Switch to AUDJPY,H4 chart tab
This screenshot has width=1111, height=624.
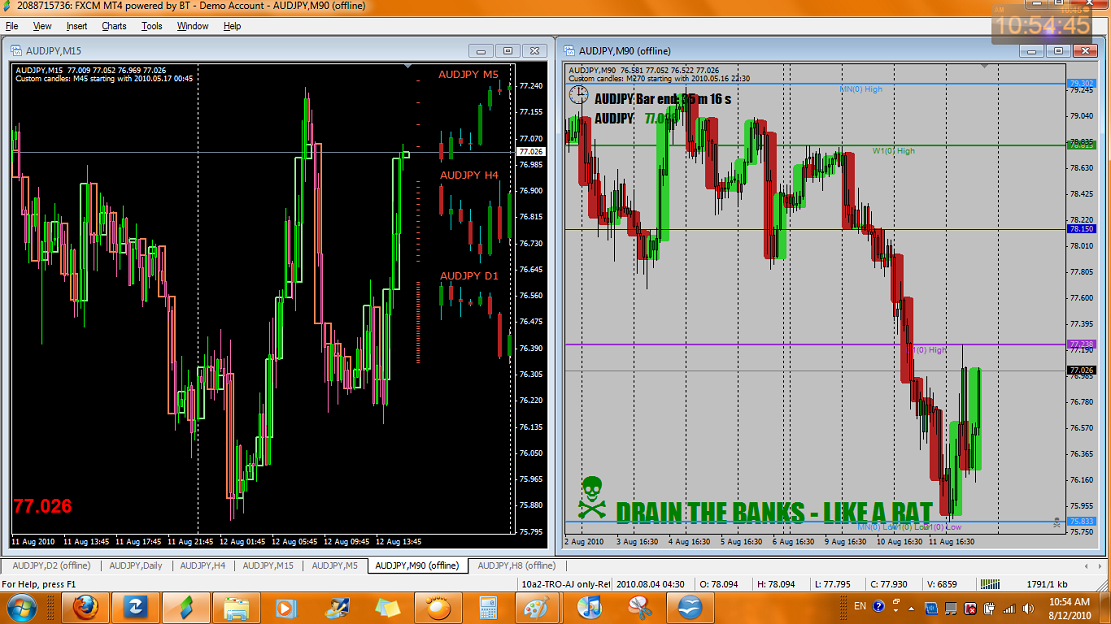202,565
